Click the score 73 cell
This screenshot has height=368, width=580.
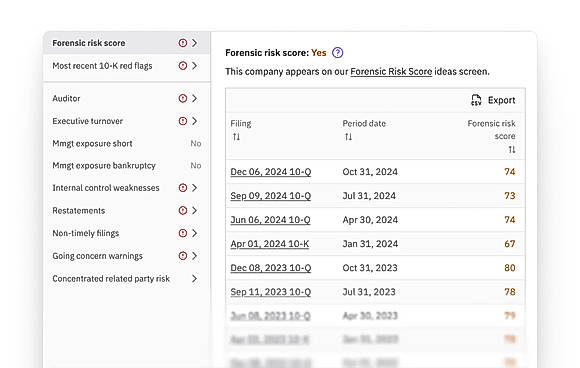coord(510,196)
